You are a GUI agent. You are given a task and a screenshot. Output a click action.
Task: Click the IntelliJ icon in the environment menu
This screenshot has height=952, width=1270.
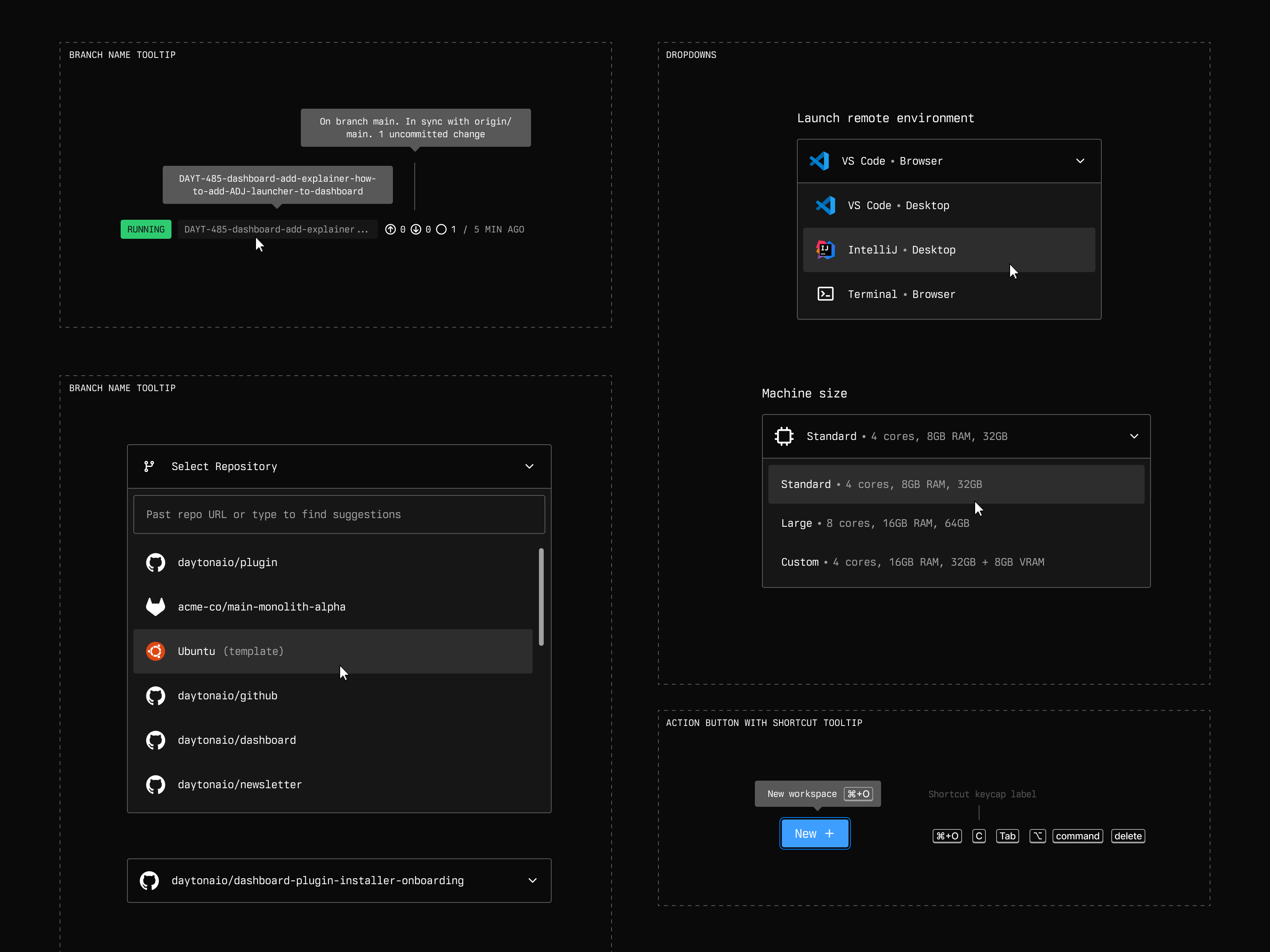coord(825,250)
